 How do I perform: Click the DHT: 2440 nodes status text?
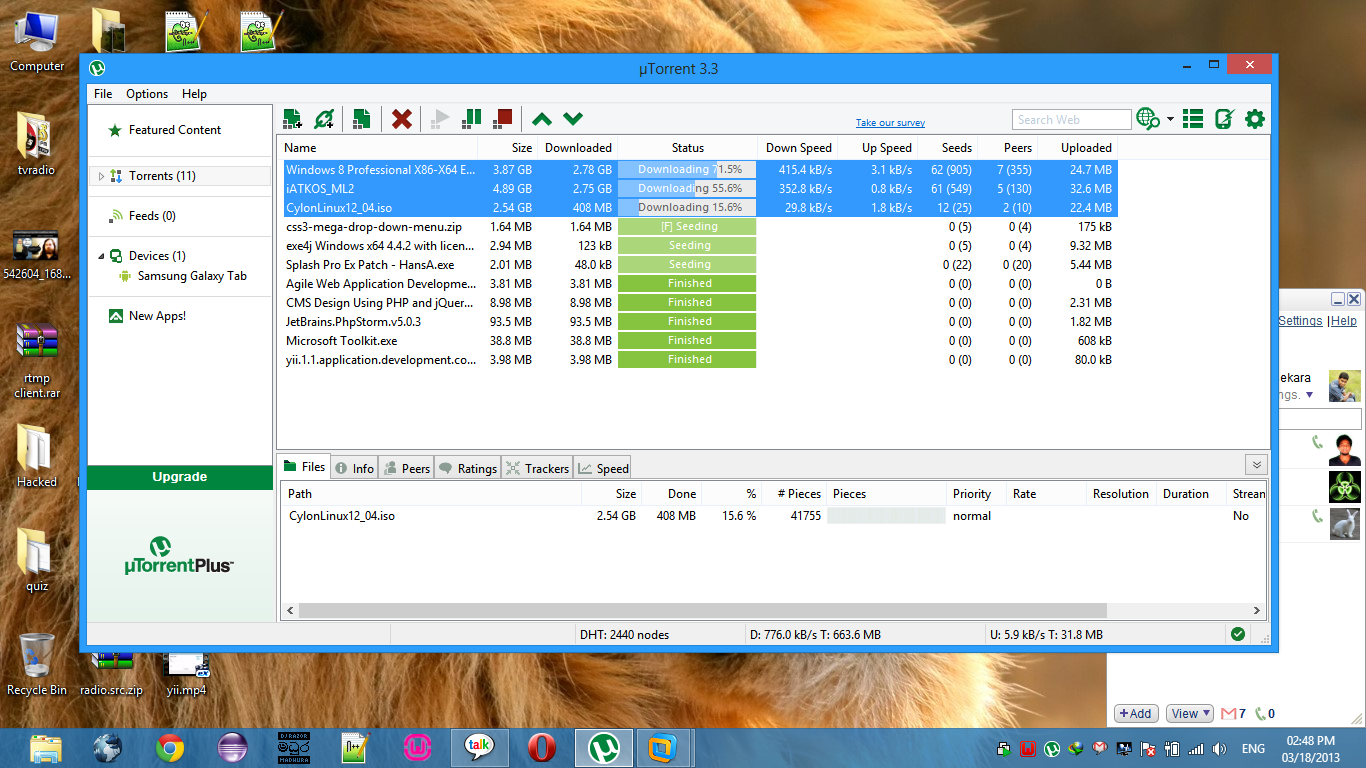624,635
